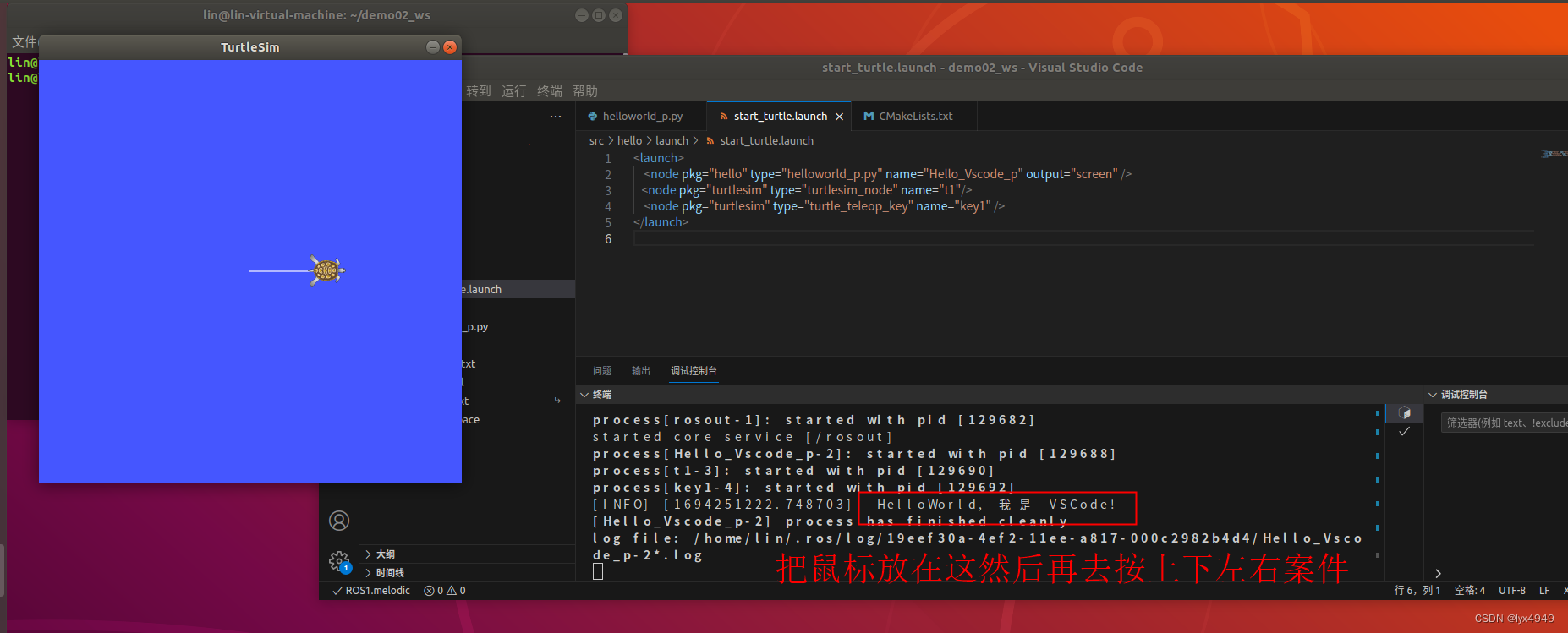Close the TurtleSim window
Image resolution: width=1568 pixels, height=633 pixels.
(450, 47)
